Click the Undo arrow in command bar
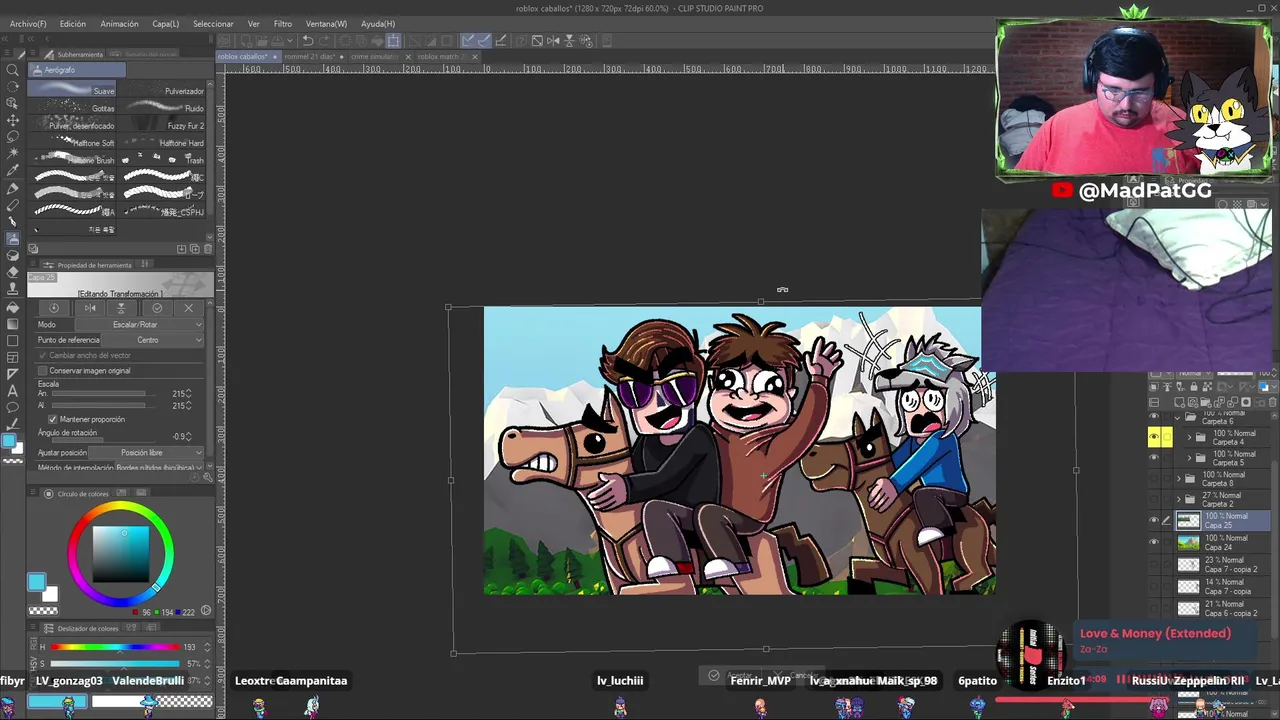1280x720 pixels. point(308,41)
